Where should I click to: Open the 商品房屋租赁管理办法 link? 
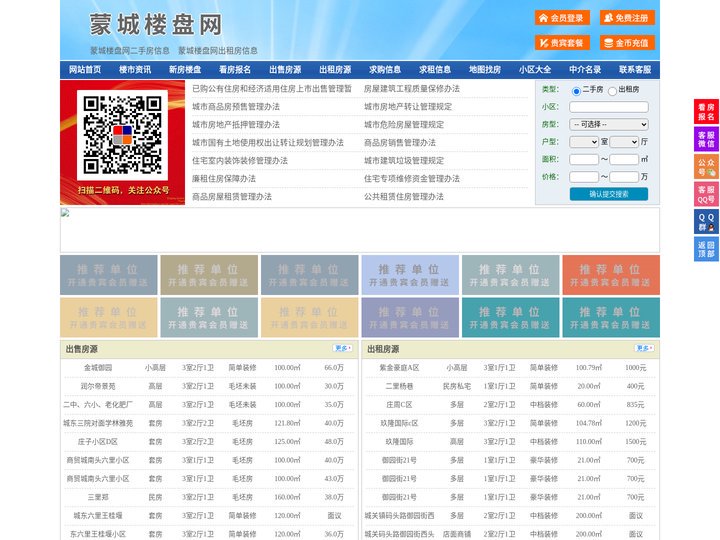tap(231, 197)
